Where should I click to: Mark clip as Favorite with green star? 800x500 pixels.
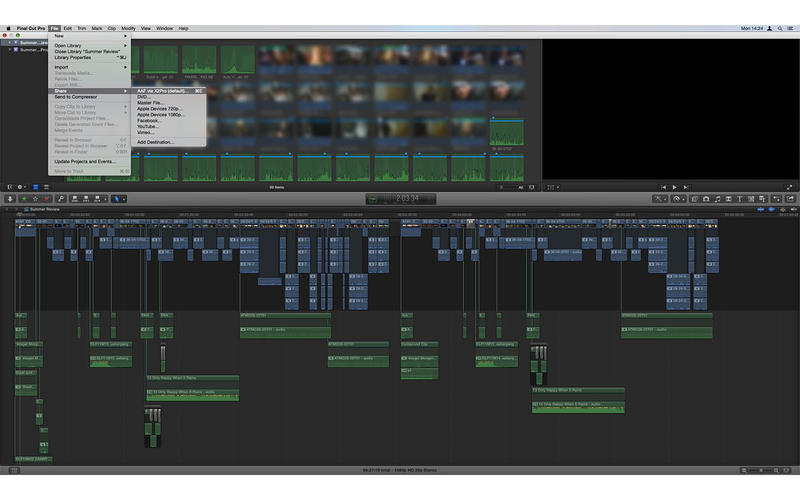[x=24, y=199]
